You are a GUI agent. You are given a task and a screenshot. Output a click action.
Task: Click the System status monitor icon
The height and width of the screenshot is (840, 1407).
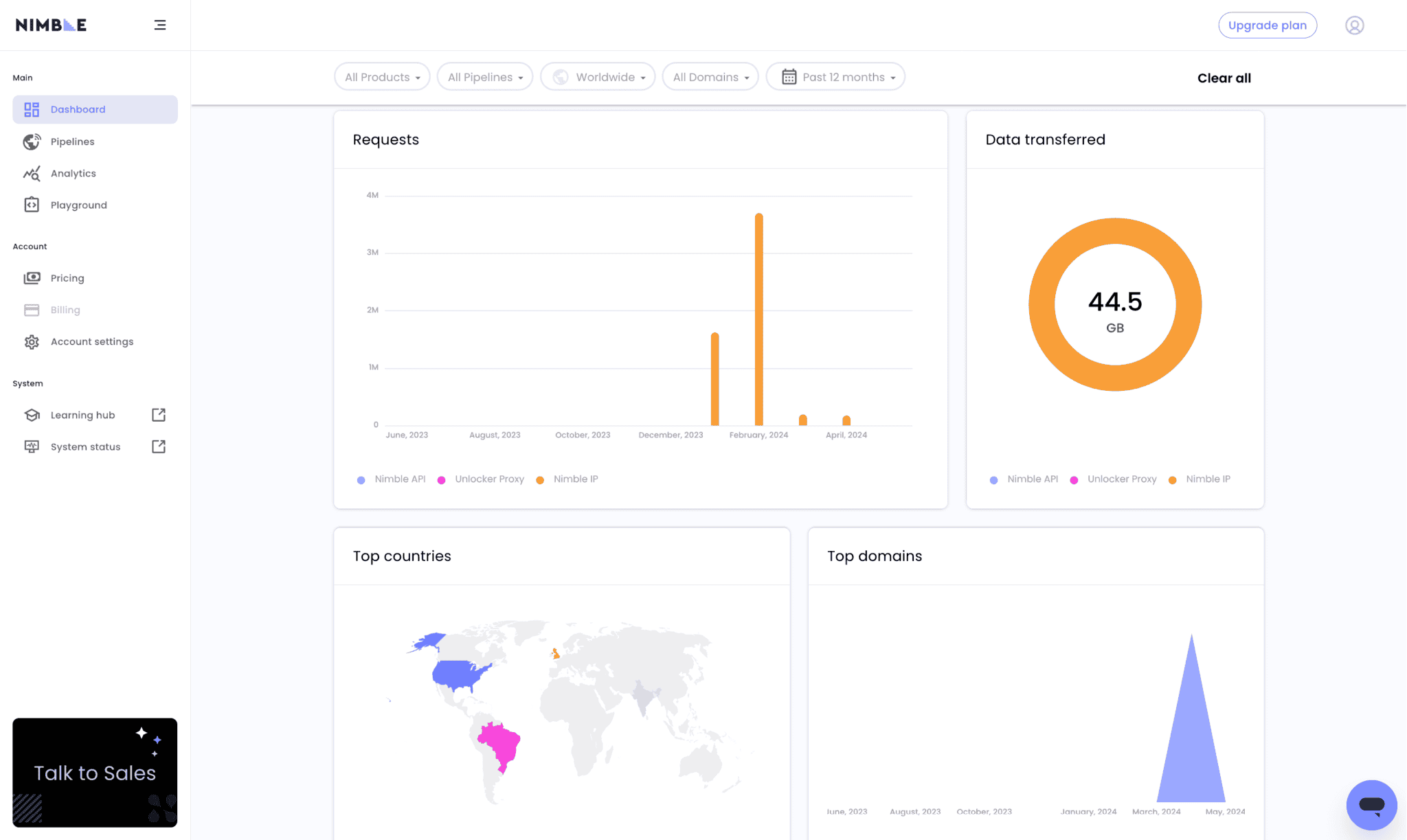point(32,446)
